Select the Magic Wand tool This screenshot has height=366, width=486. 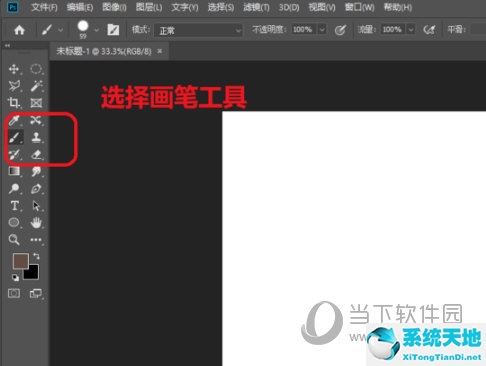tap(36, 86)
